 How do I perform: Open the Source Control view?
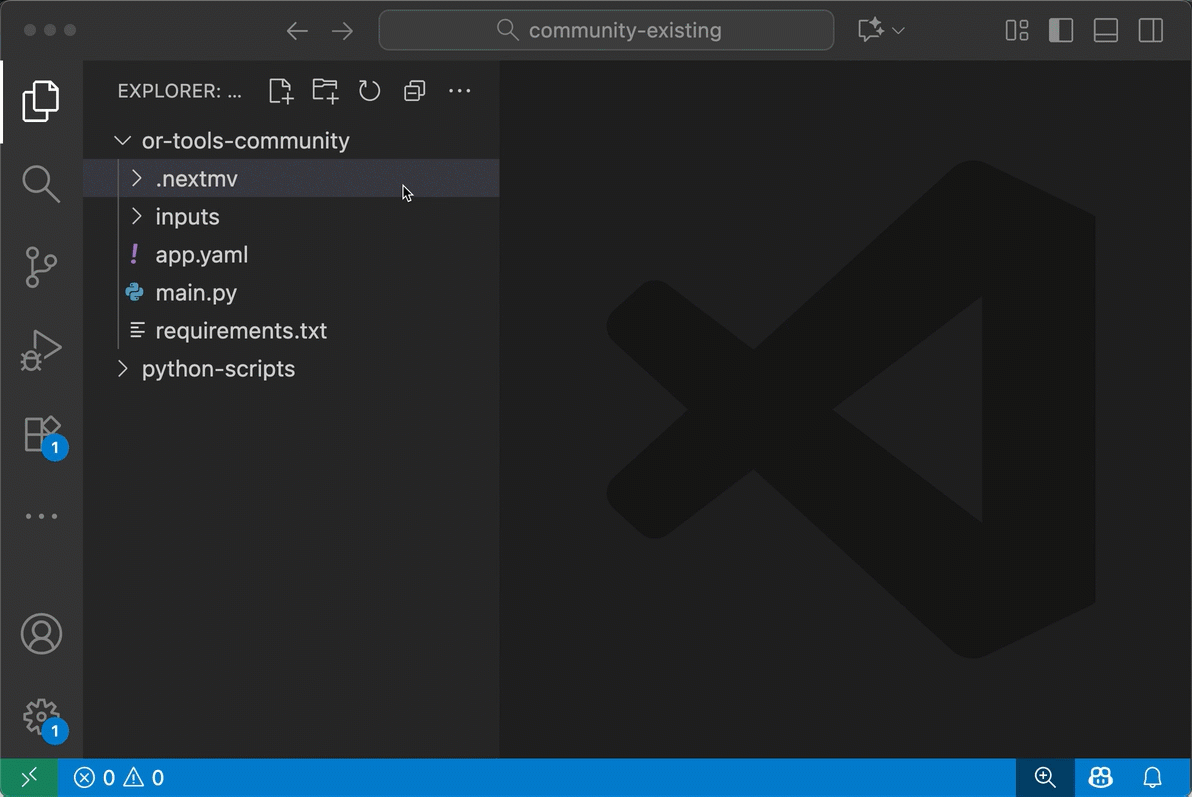tap(41, 267)
